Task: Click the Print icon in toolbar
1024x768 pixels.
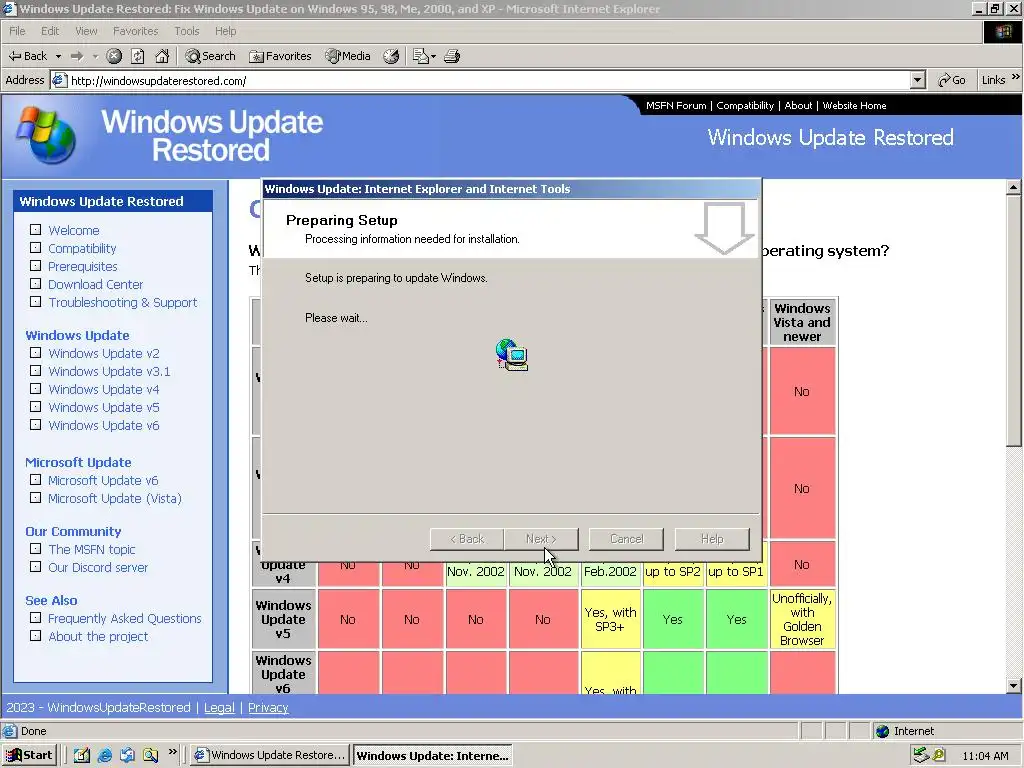Action: coord(452,56)
